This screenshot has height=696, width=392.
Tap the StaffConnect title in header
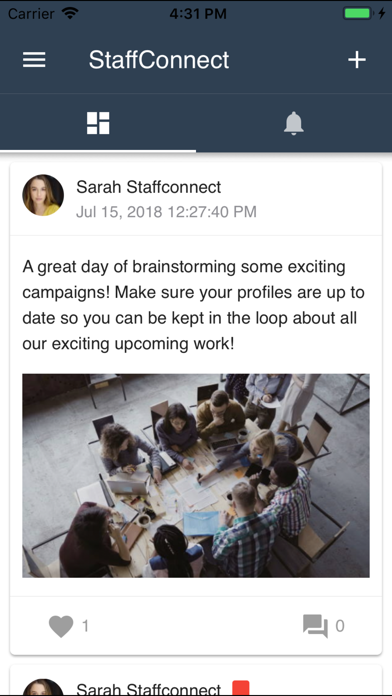[x=159, y=59]
